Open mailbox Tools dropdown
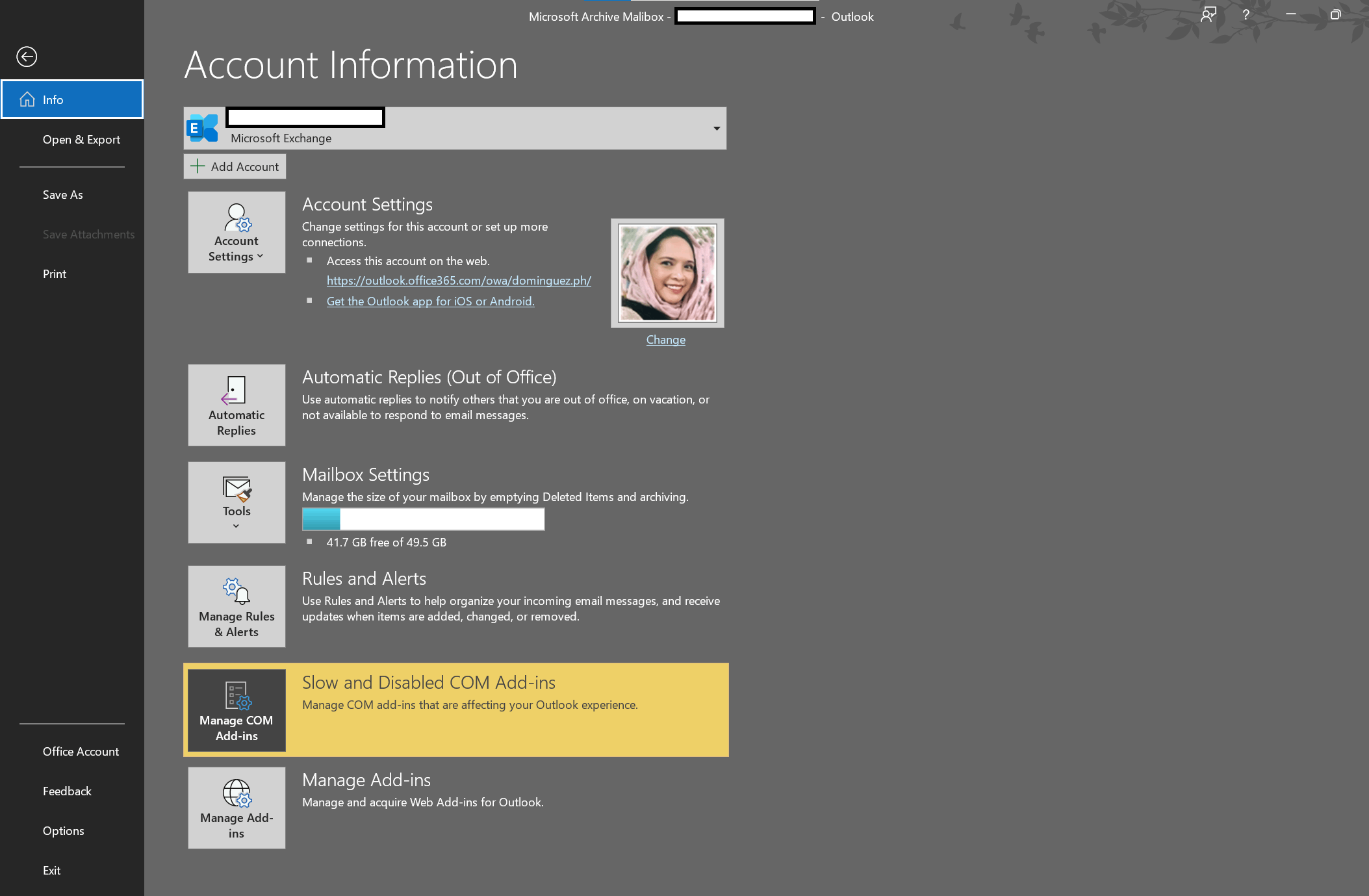This screenshot has width=1369, height=896. click(237, 502)
